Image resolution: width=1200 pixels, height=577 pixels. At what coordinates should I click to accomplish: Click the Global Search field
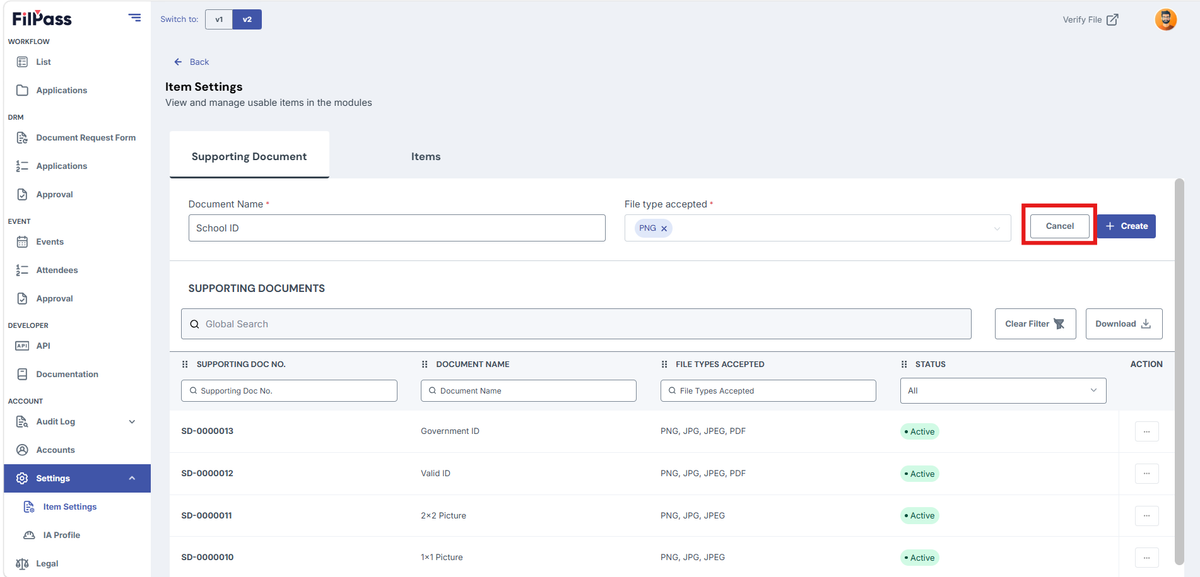click(576, 324)
